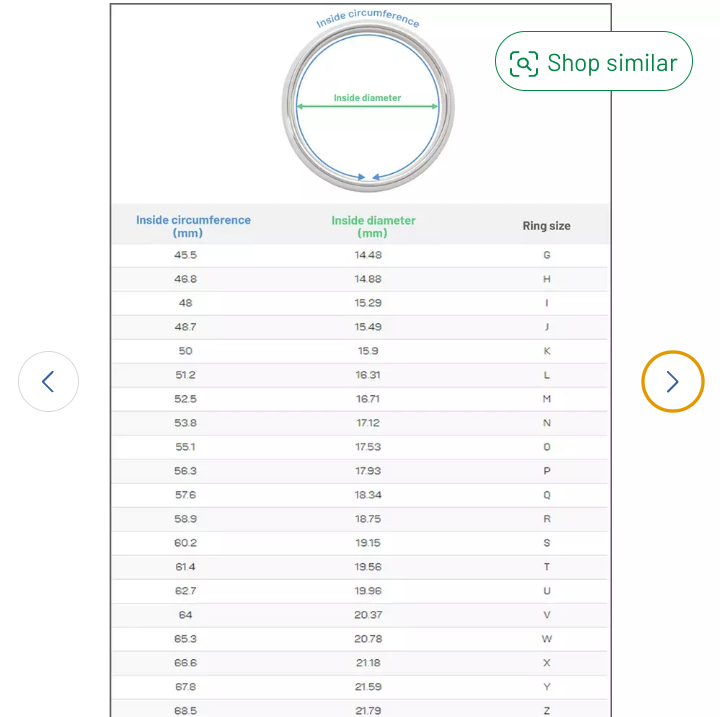Screen dimensions: 720x717
Task: Select the row for ring size G
Action: click(x=360, y=255)
